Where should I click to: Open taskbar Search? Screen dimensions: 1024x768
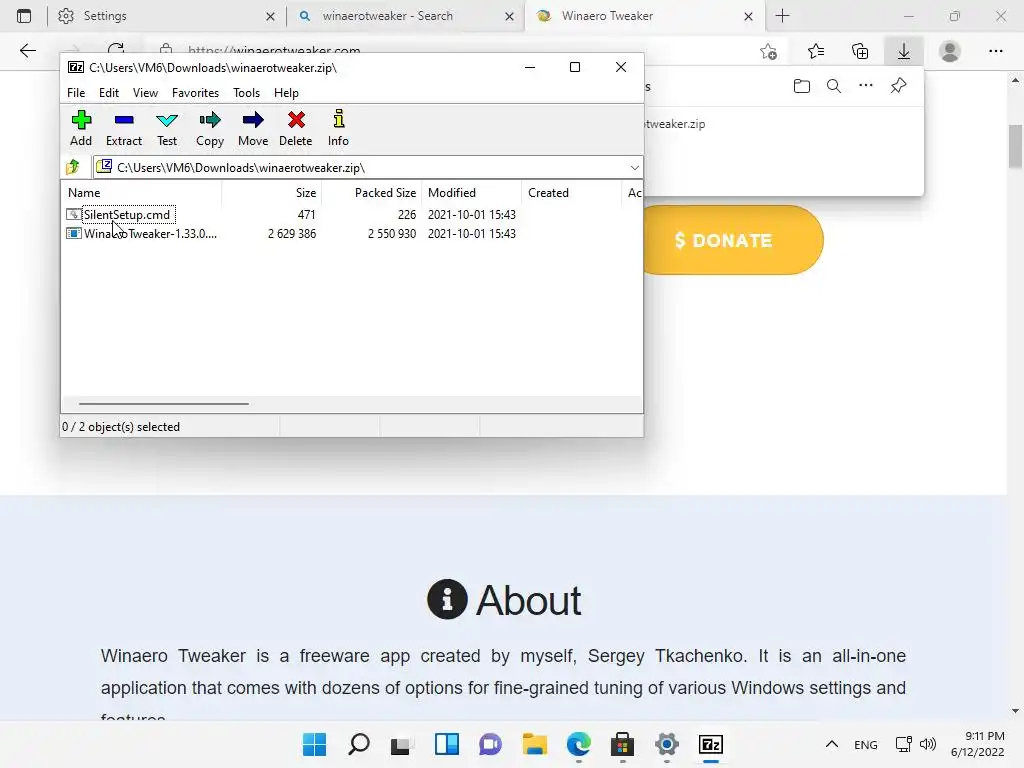pos(359,744)
